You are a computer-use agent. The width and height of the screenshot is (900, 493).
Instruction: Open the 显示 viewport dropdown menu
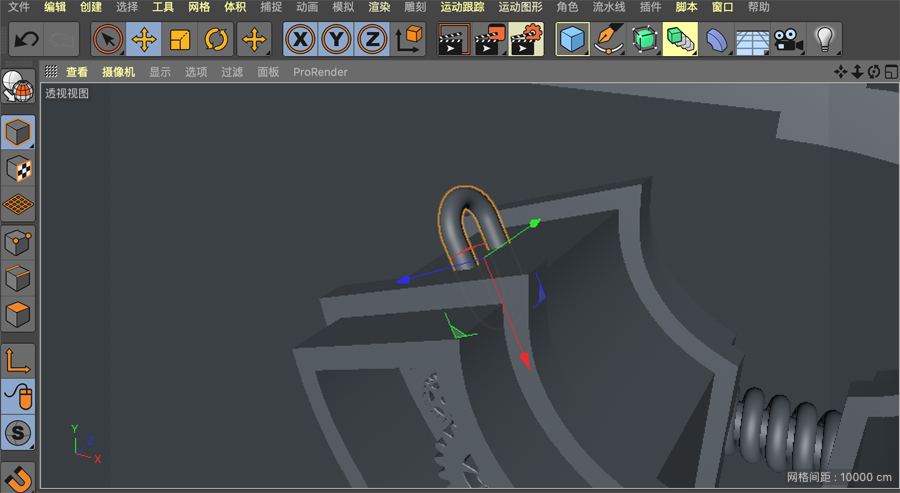(160, 72)
